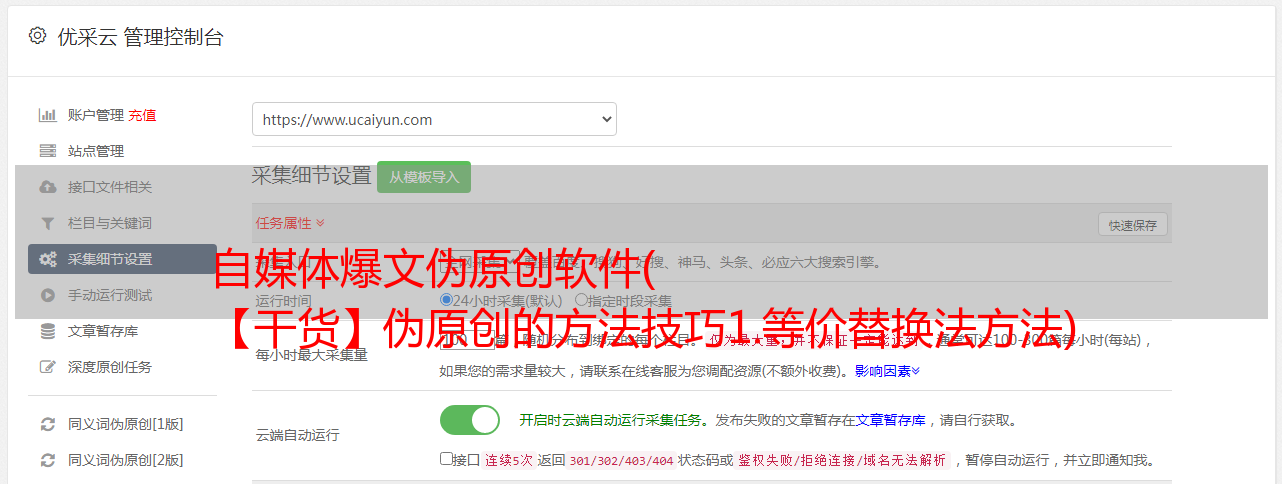Open 接口文件相关 sidebar item

click(x=110, y=187)
